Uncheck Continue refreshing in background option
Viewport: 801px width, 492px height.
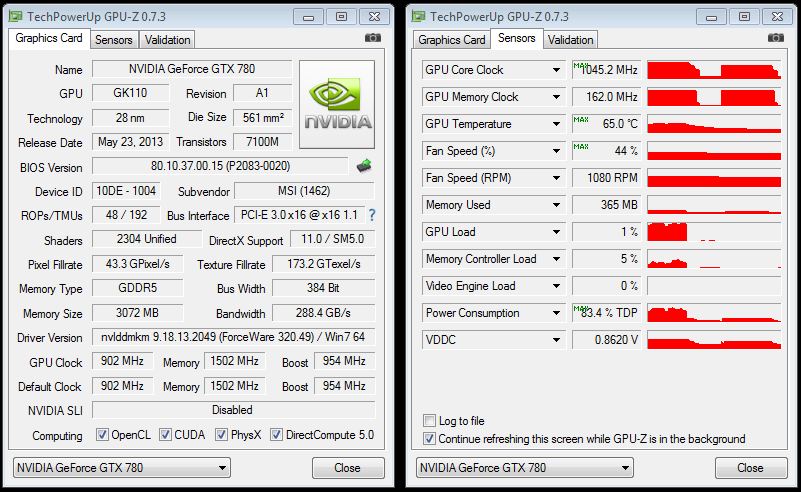pos(430,439)
